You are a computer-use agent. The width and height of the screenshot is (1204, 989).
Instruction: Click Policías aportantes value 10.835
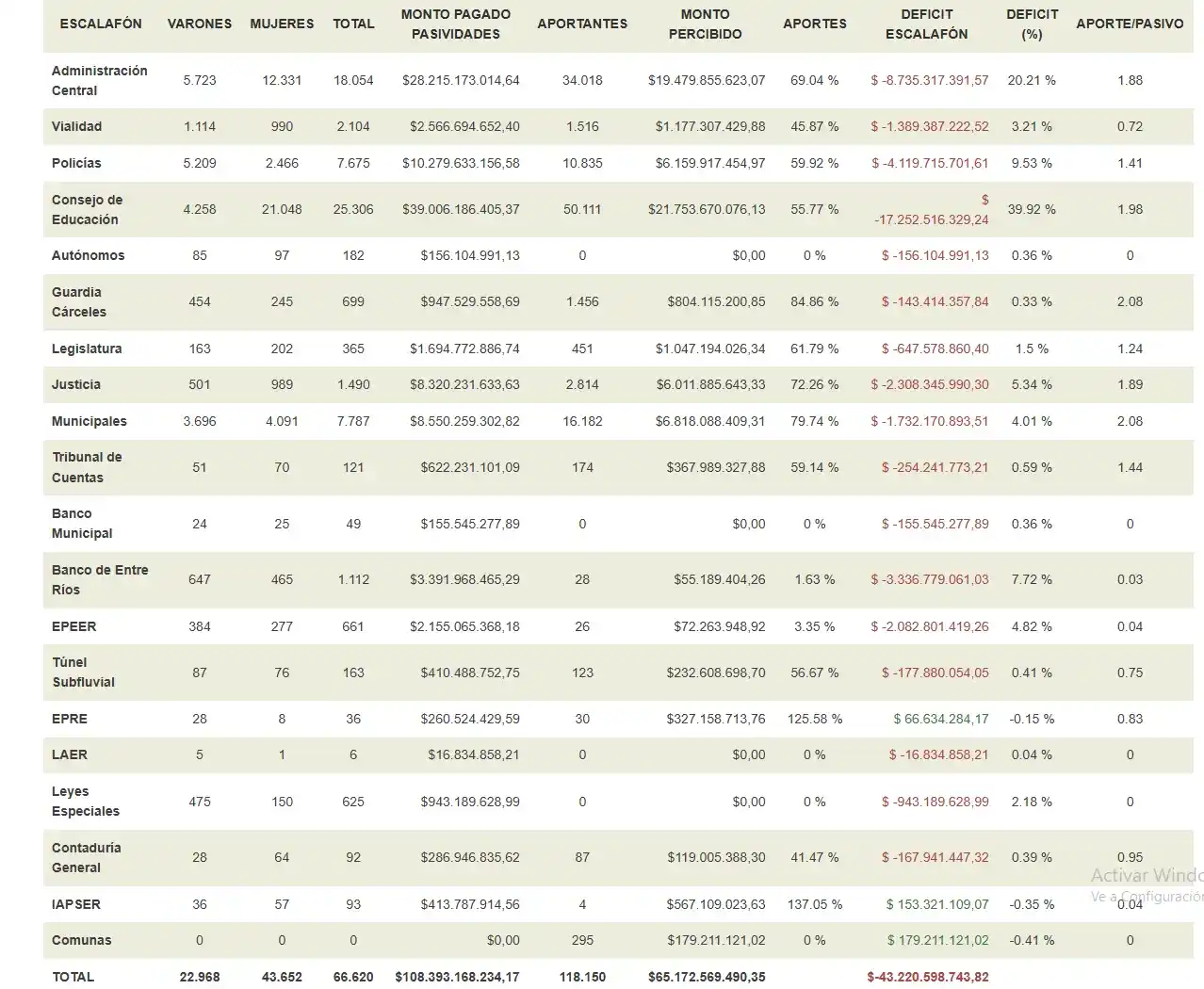[x=582, y=163]
